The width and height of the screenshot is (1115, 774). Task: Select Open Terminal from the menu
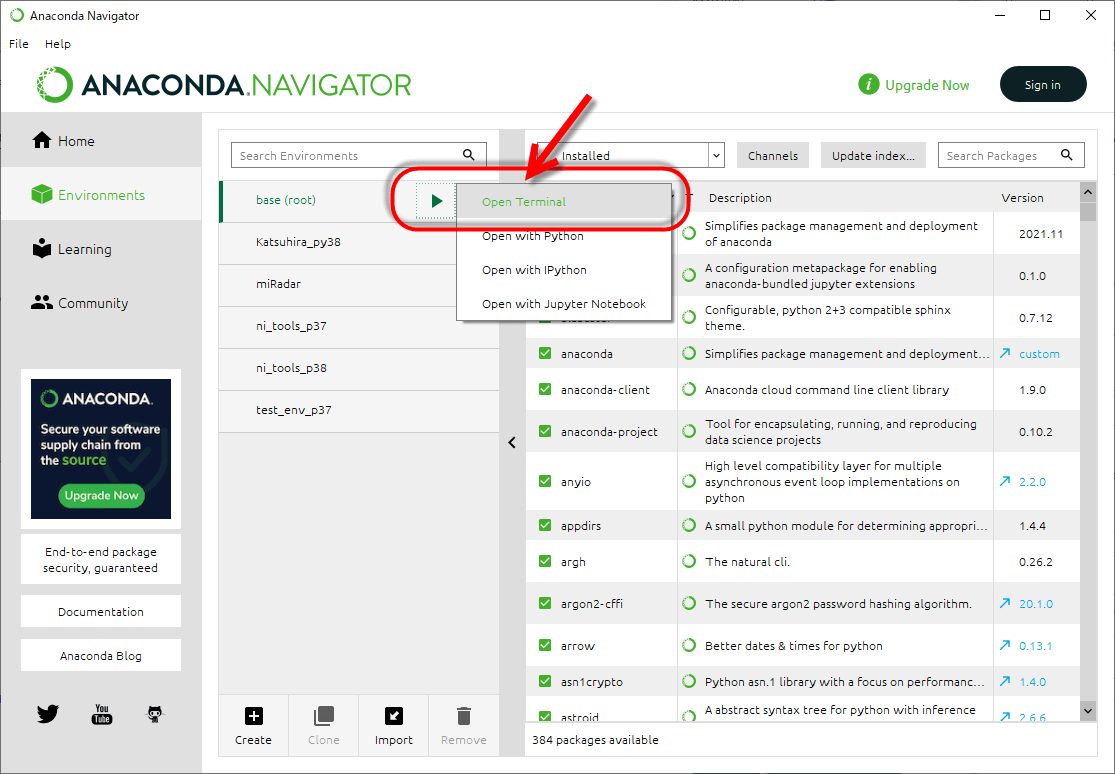coord(564,202)
